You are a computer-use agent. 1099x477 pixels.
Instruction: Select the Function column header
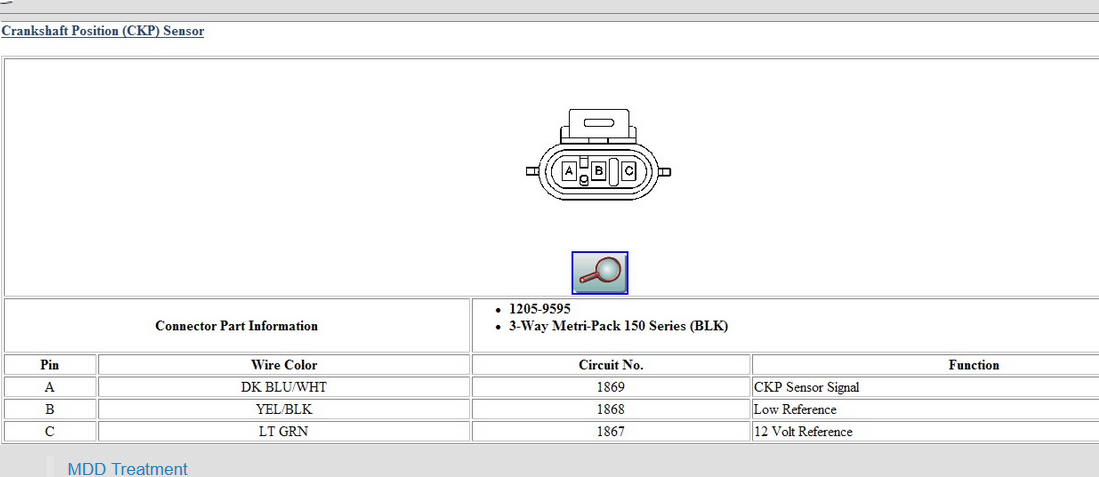[x=926, y=365]
